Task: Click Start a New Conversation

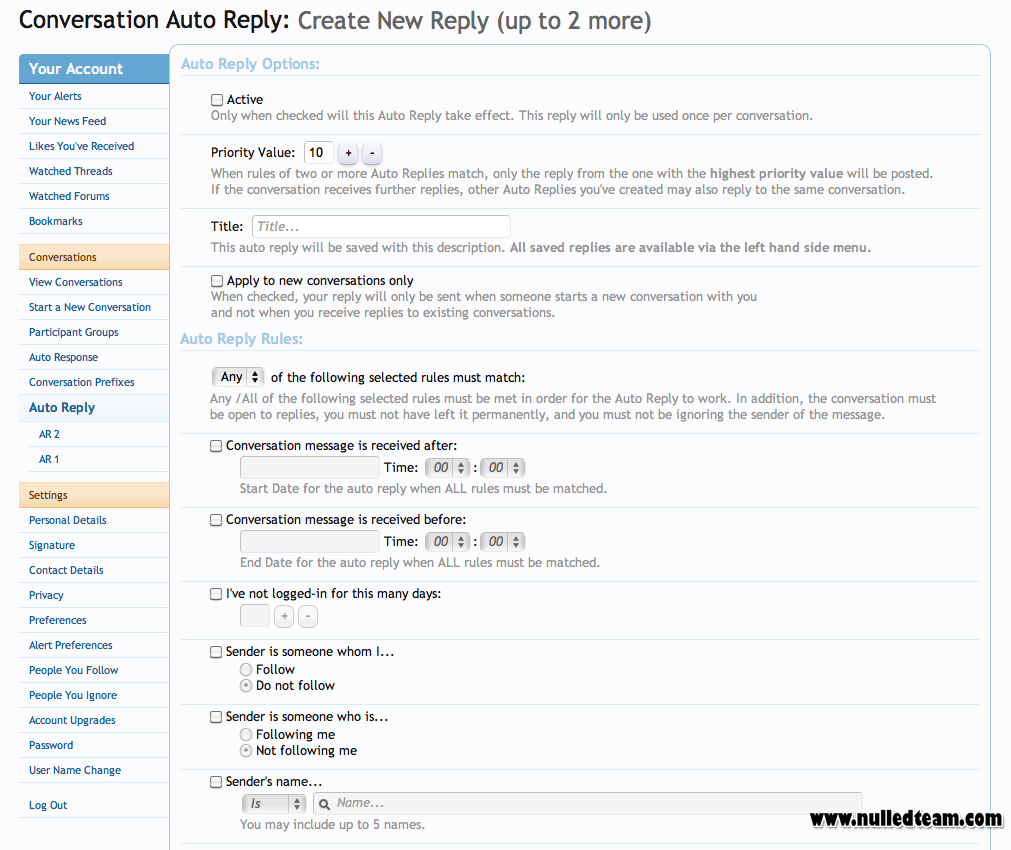Action: 90,308
